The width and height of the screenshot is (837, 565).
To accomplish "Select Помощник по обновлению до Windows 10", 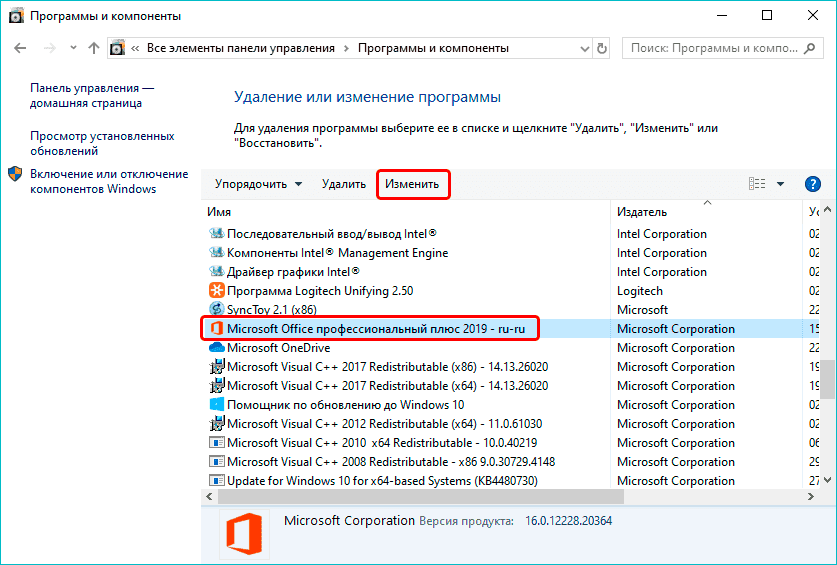I will pos(345,405).
